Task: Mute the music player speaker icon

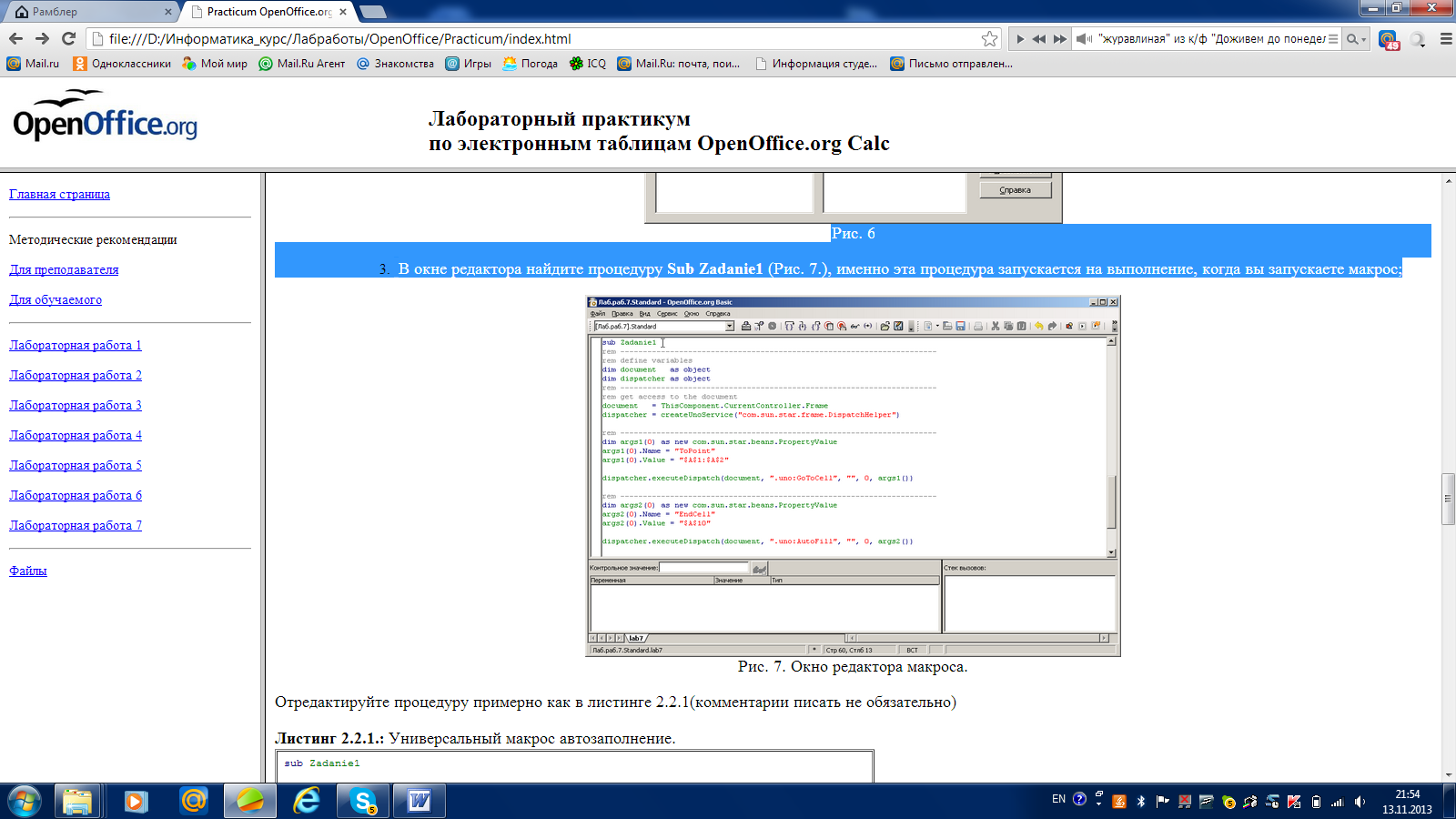Action: click(1084, 39)
